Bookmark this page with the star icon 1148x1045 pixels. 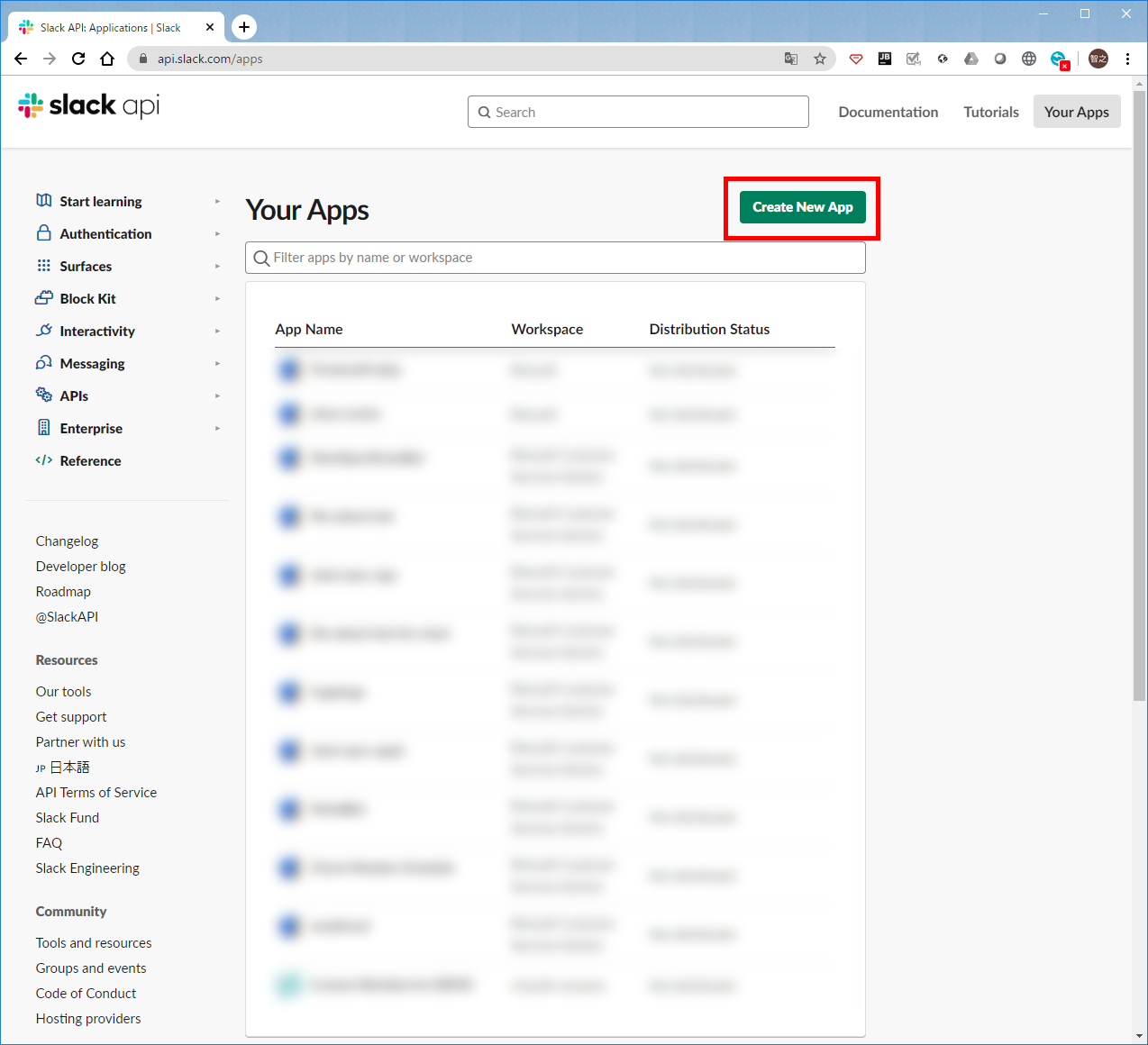coord(820,59)
